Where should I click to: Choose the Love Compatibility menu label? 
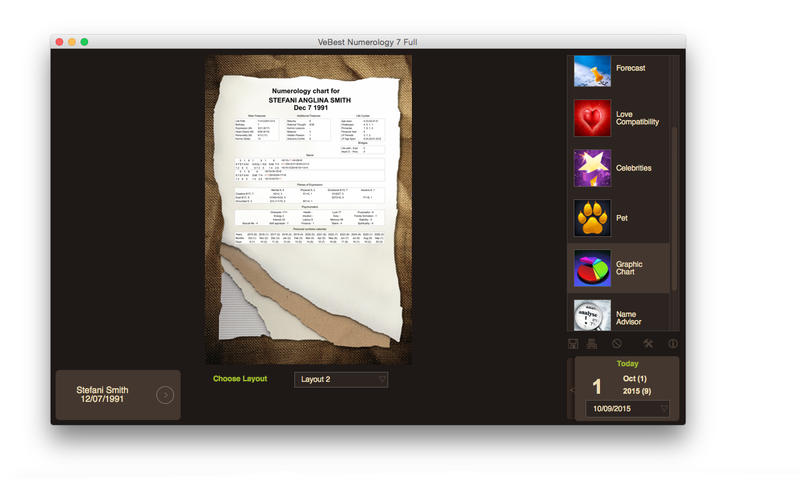637,118
